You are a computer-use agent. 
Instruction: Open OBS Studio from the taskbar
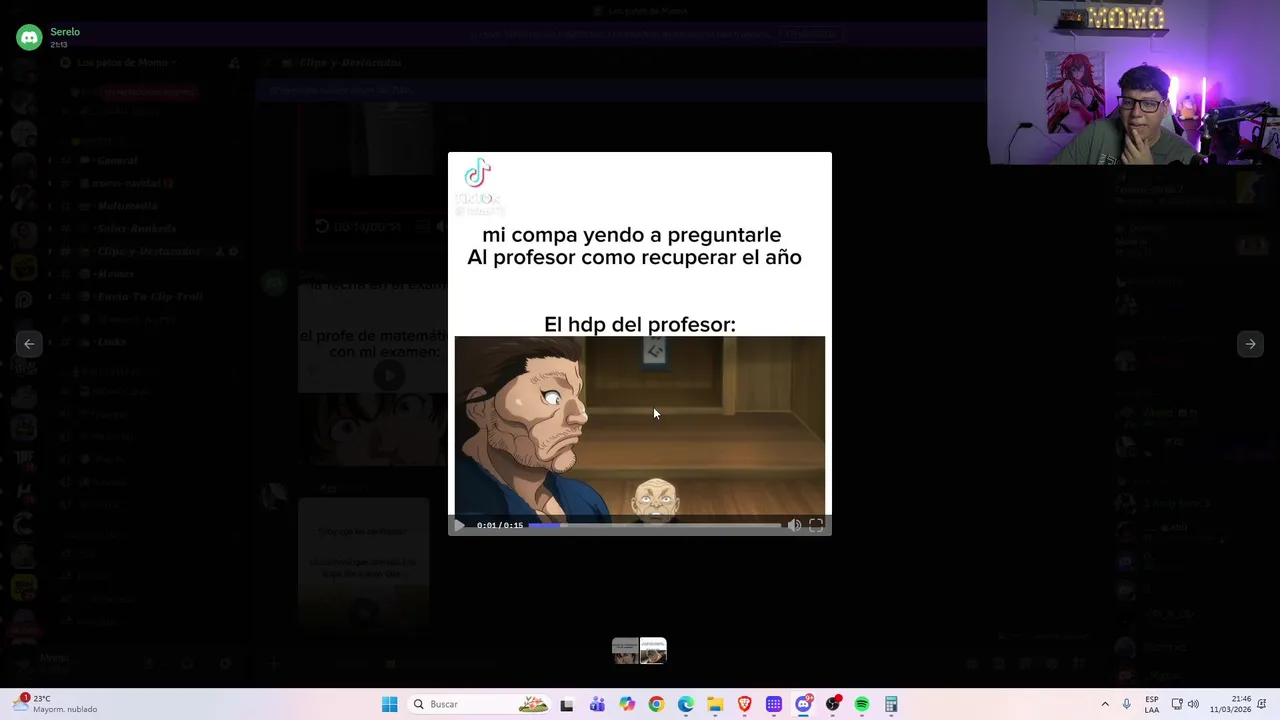tap(833, 704)
